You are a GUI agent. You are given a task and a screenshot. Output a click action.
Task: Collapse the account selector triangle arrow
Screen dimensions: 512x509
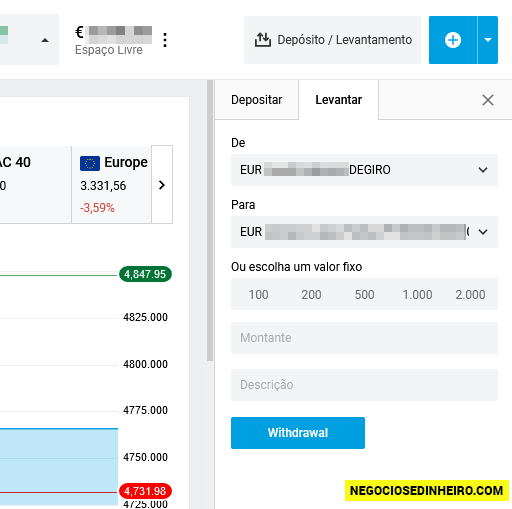(x=45, y=40)
